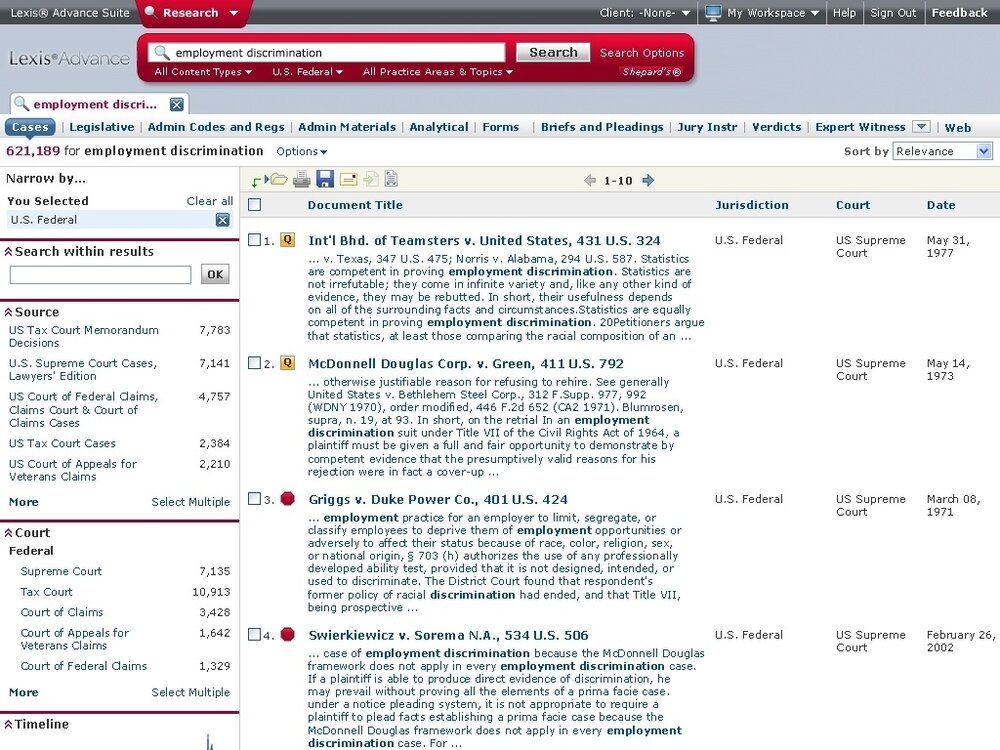
Task: Collapse the Search within results section
Action: point(8,252)
